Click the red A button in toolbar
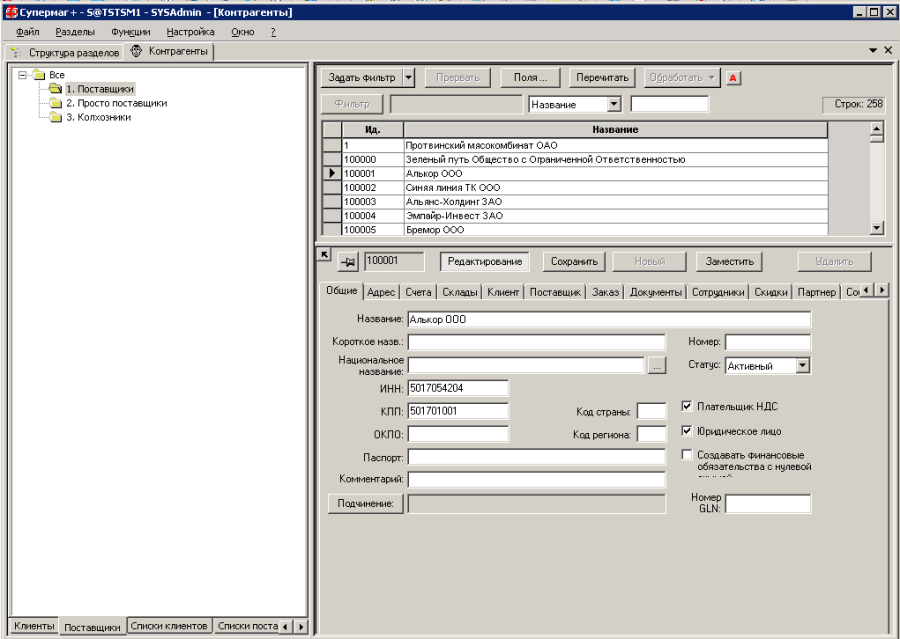900x639 pixels. pyautogui.click(x=733, y=78)
